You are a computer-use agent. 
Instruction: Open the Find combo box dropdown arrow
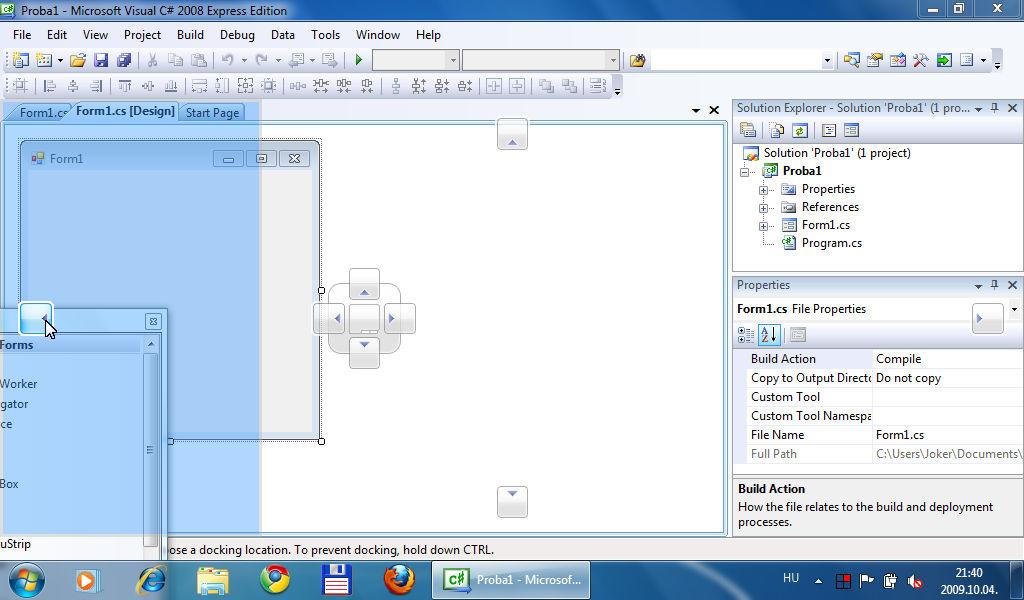click(x=827, y=61)
